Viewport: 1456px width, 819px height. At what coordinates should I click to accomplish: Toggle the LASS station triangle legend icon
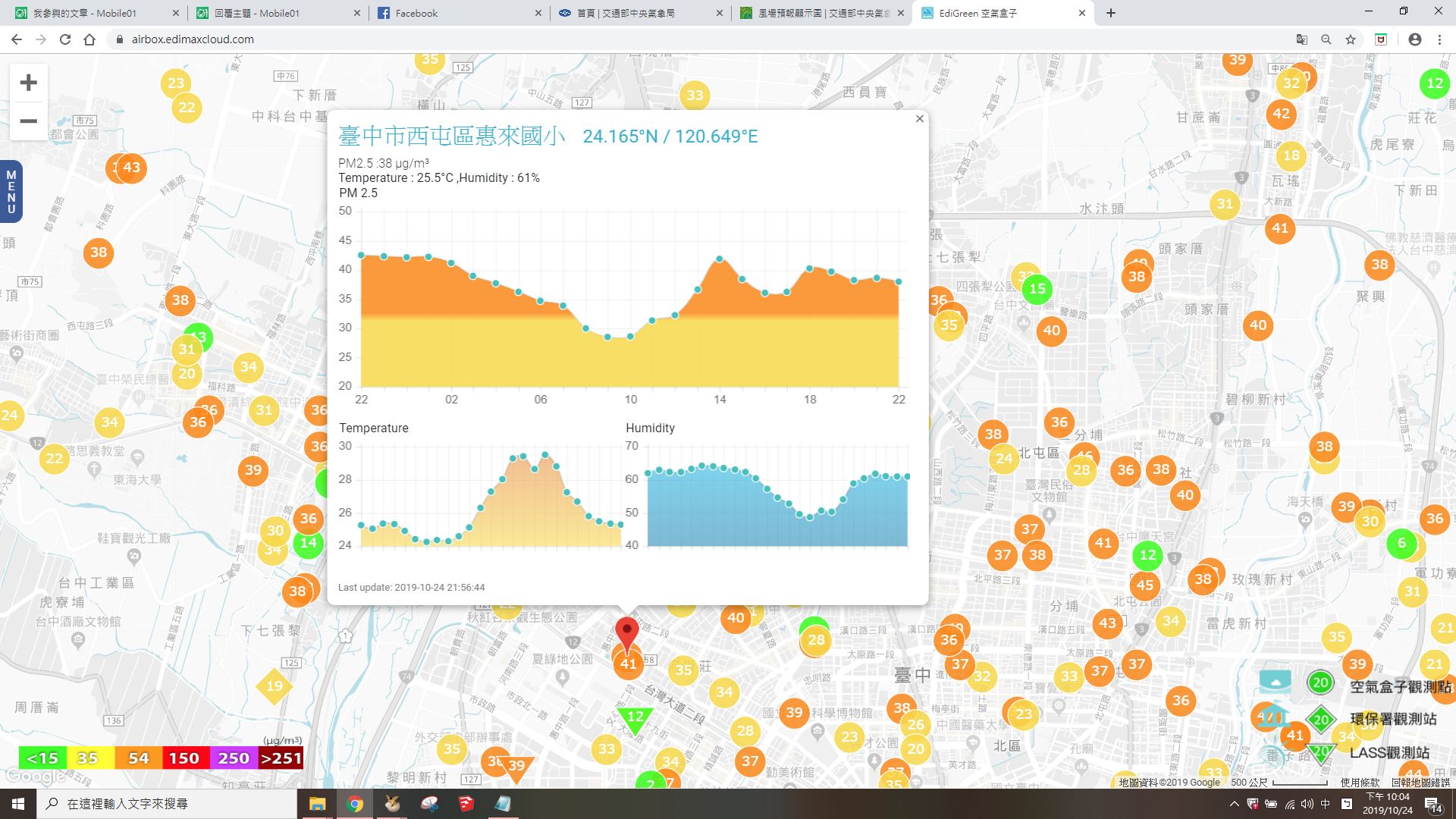pos(1320,752)
